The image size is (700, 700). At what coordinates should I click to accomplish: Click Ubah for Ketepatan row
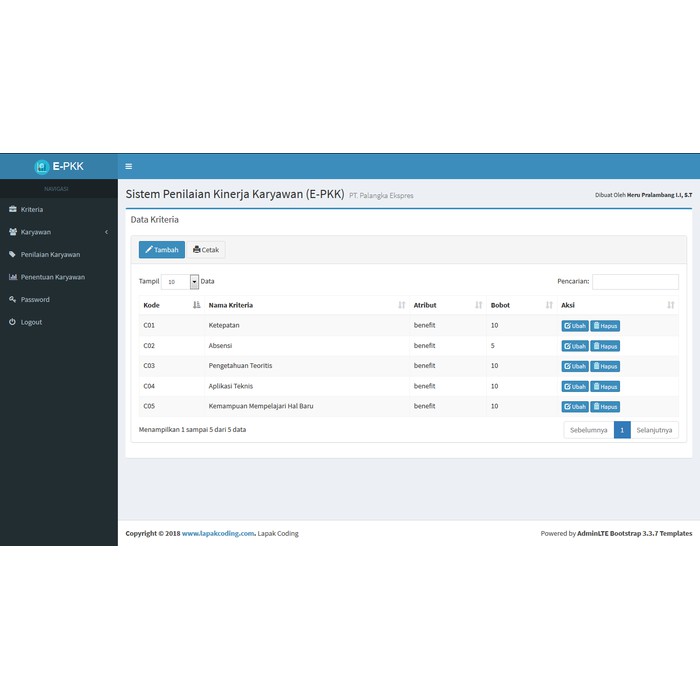point(575,326)
